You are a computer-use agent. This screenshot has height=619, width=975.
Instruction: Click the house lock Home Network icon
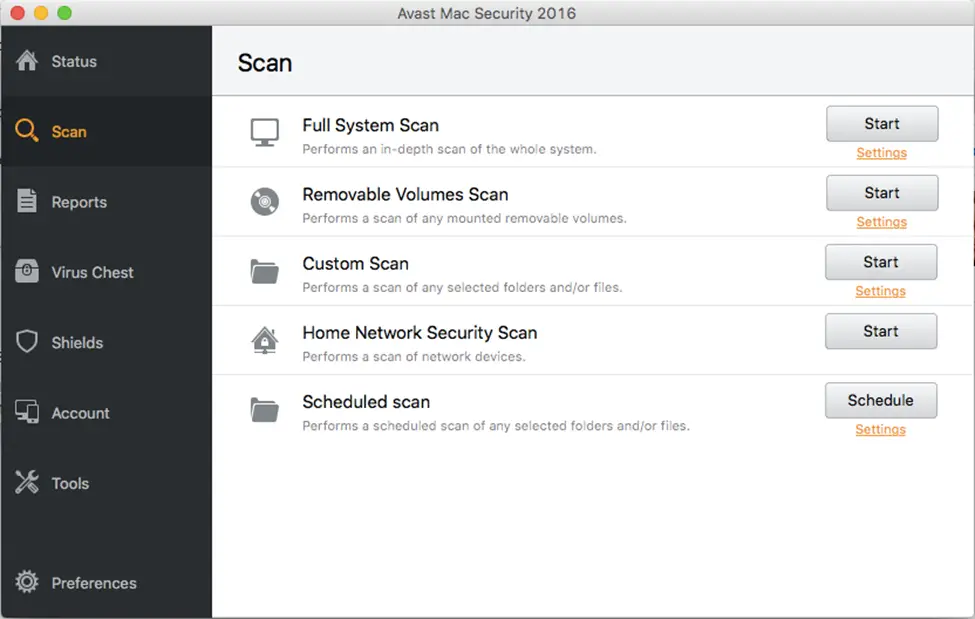point(265,340)
